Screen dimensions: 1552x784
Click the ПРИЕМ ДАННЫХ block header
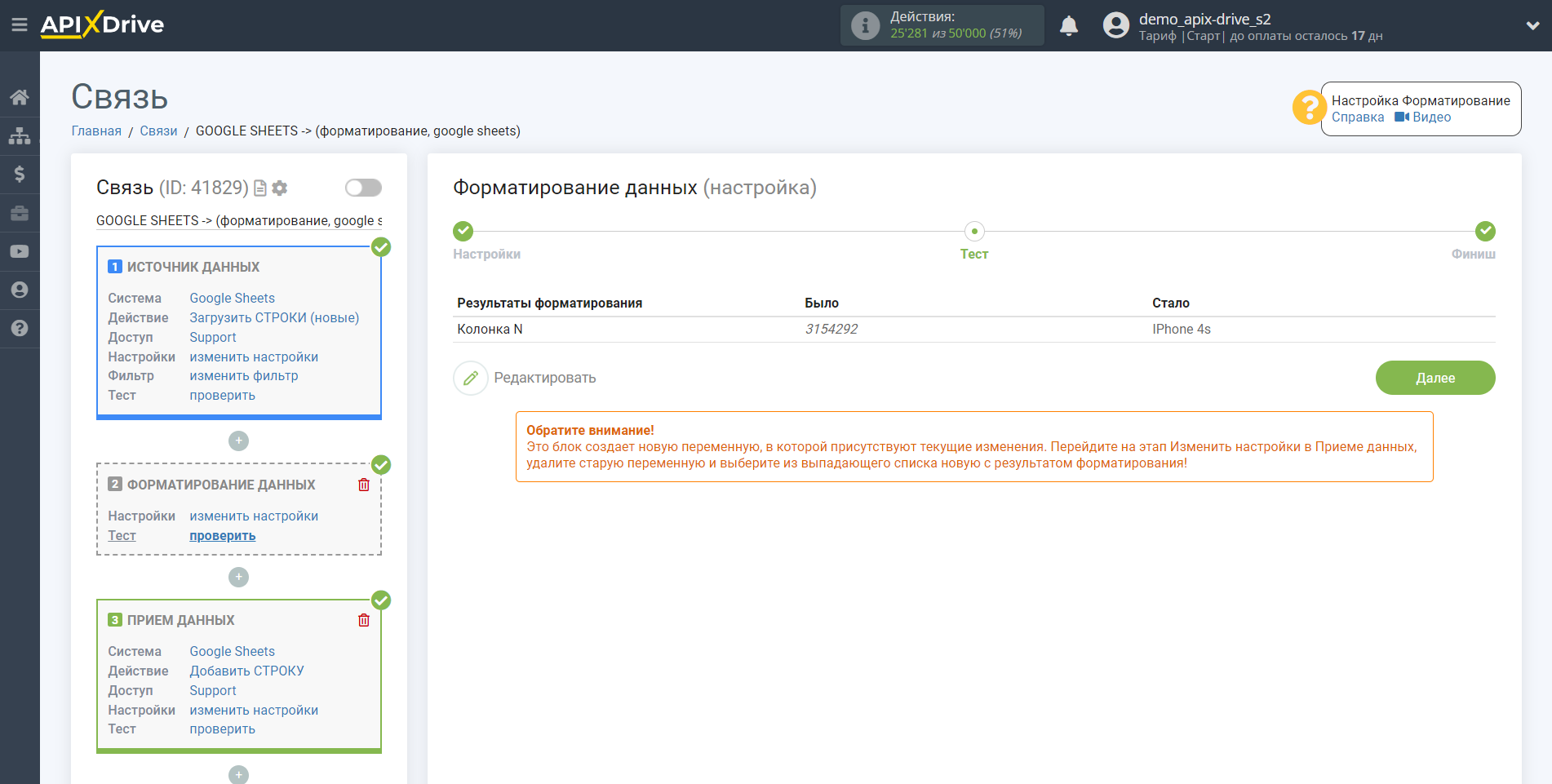point(181,620)
